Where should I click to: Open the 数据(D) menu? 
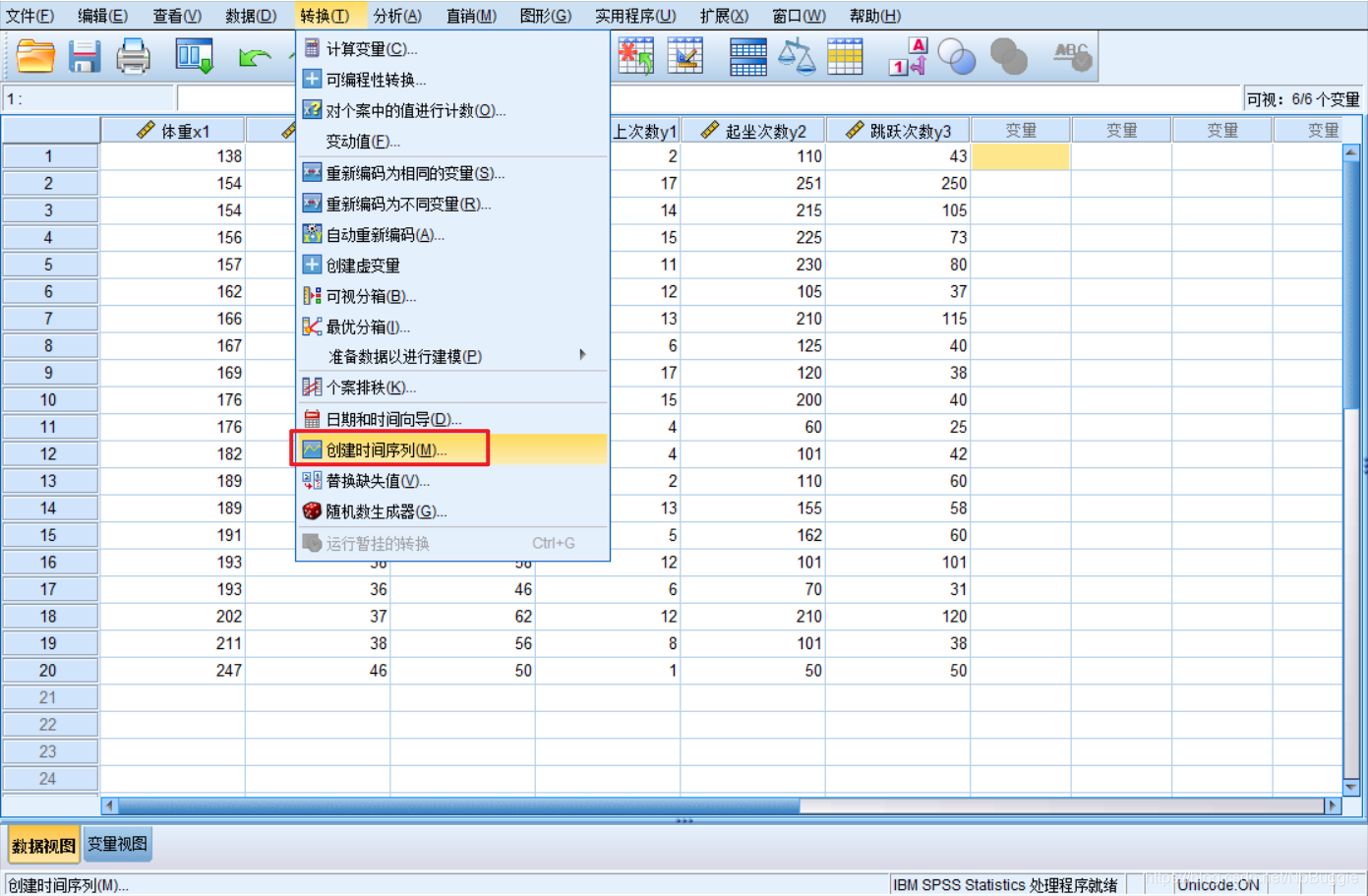pyautogui.click(x=251, y=16)
